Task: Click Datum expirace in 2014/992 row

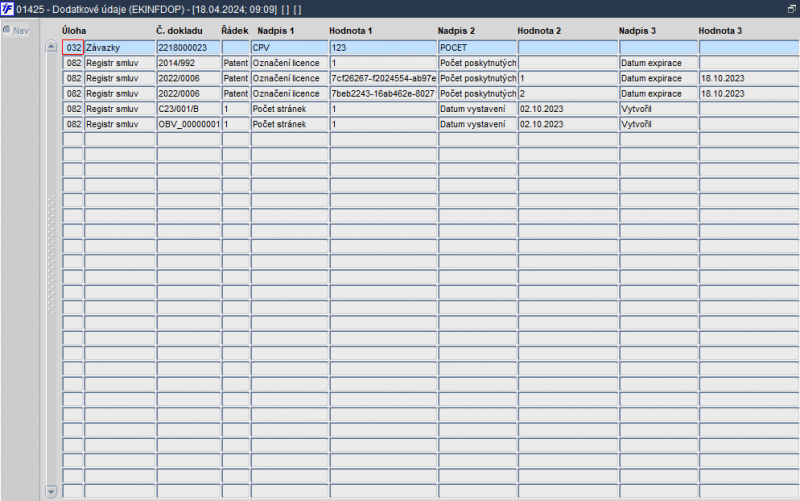Action: click(x=658, y=63)
